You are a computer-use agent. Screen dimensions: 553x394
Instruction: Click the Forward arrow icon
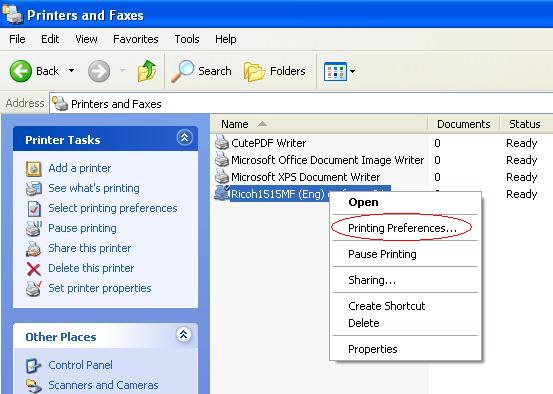pos(99,71)
